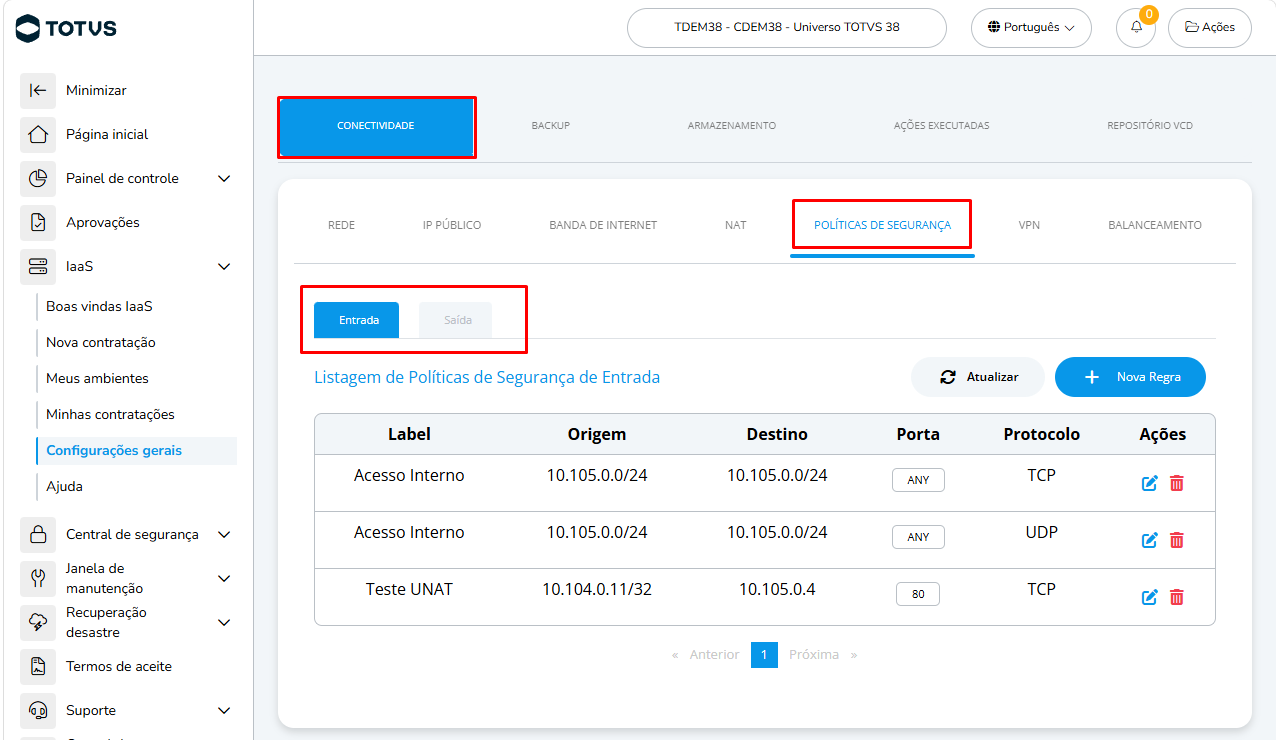
Task: Edit the Acesso Interno TCP rule
Action: pos(1150,483)
